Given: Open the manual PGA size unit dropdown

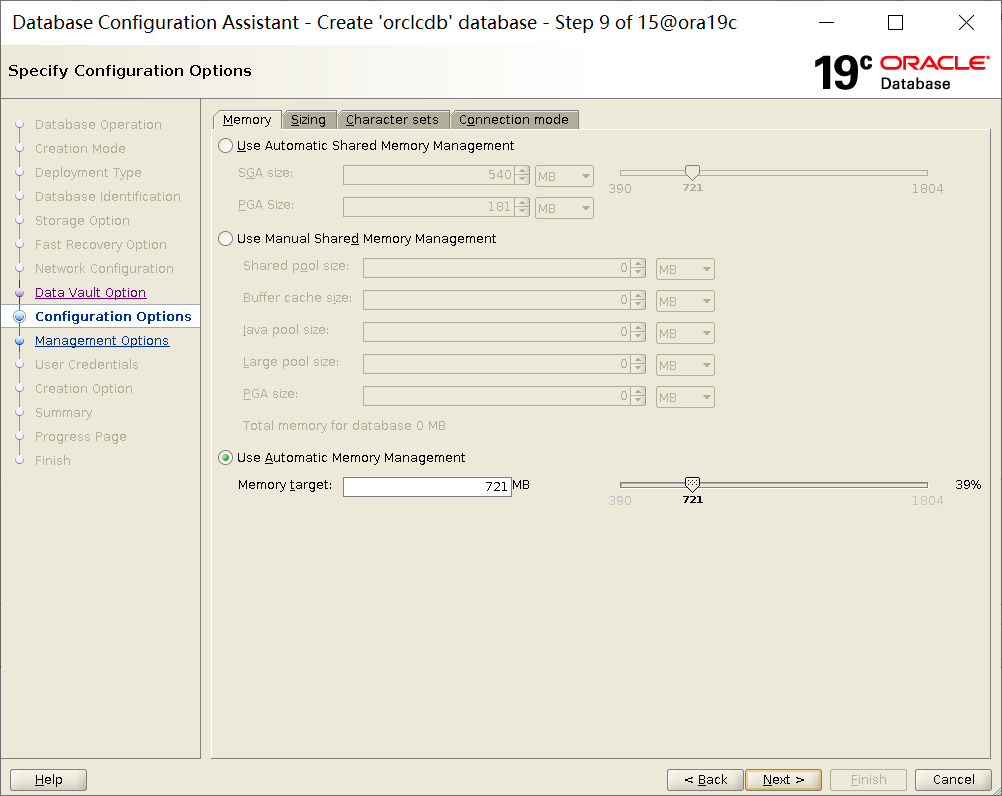Looking at the screenshot, I should (x=685, y=397).
